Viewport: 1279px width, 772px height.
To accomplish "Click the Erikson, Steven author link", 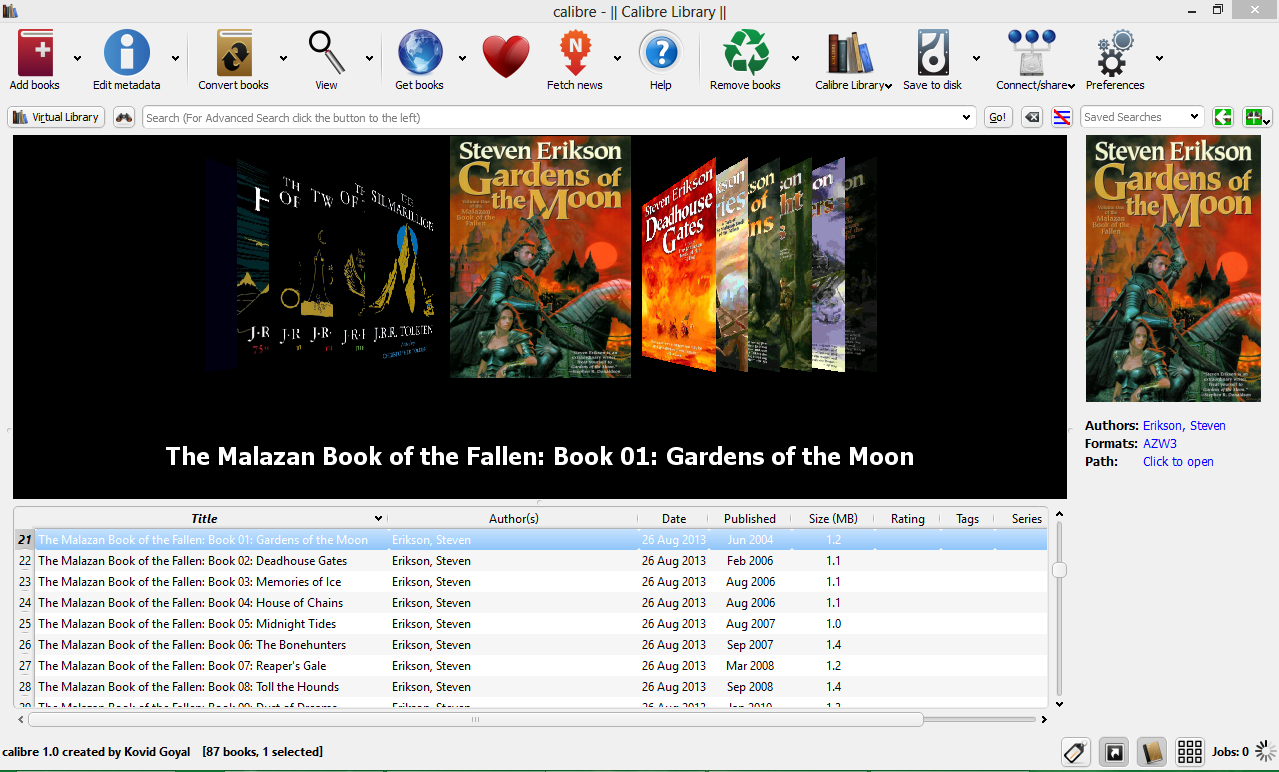I will pyautogui.click(x=1184, y=425).
